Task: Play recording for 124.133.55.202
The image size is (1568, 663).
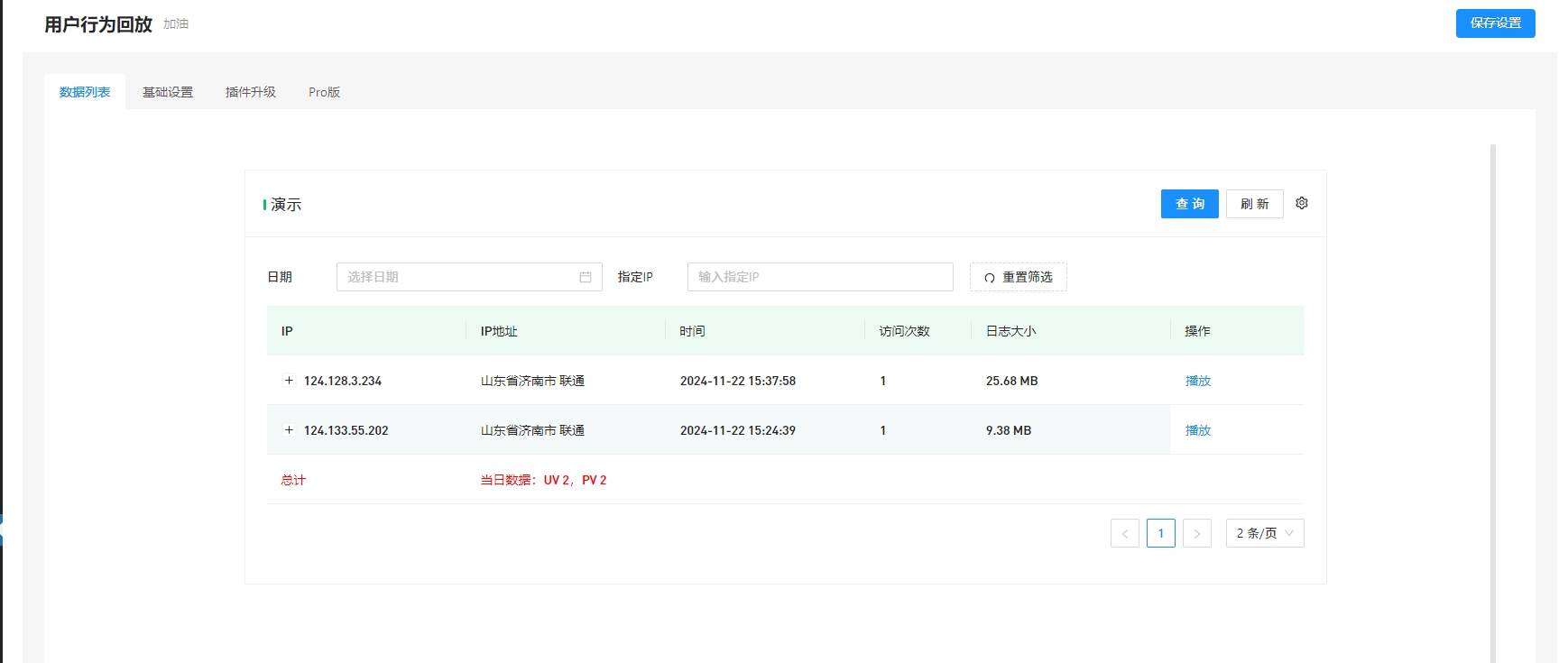Action: tap(1197, 430)
